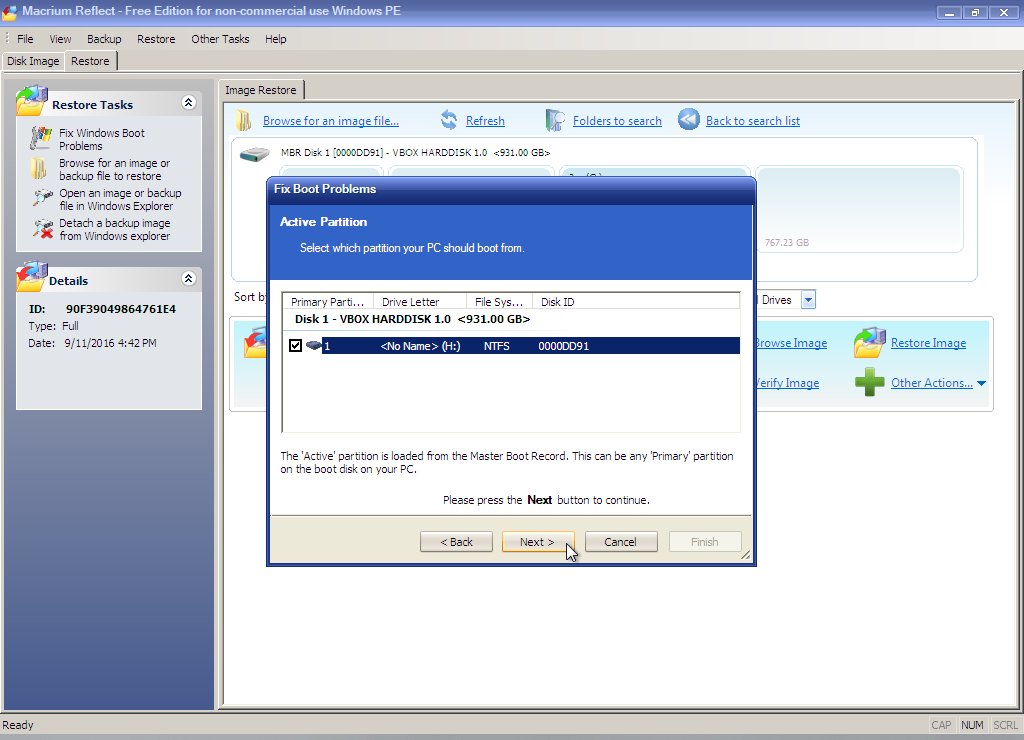
Task: Click the Browse for an image sidebar icon
Action: 40,168
